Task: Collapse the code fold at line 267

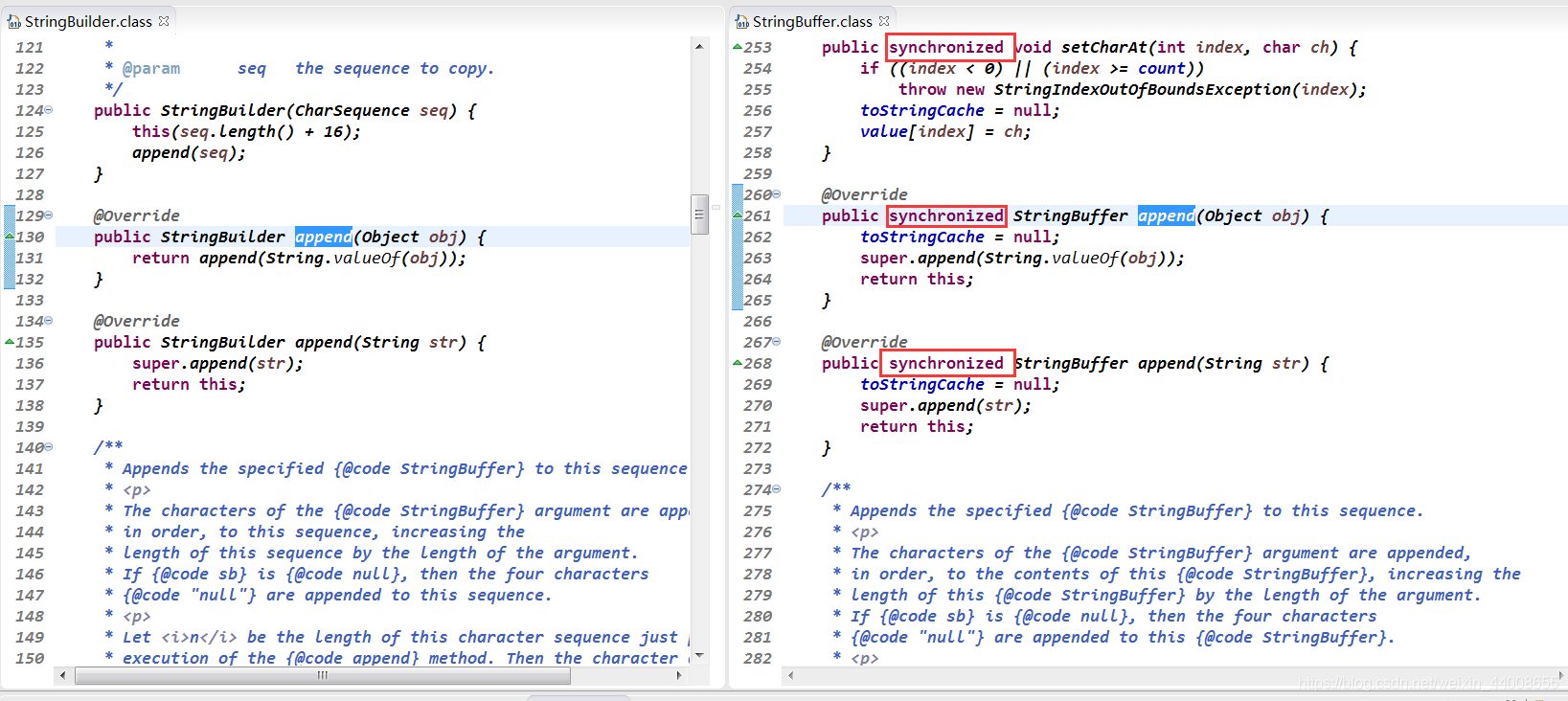Action: pos(777,342)
